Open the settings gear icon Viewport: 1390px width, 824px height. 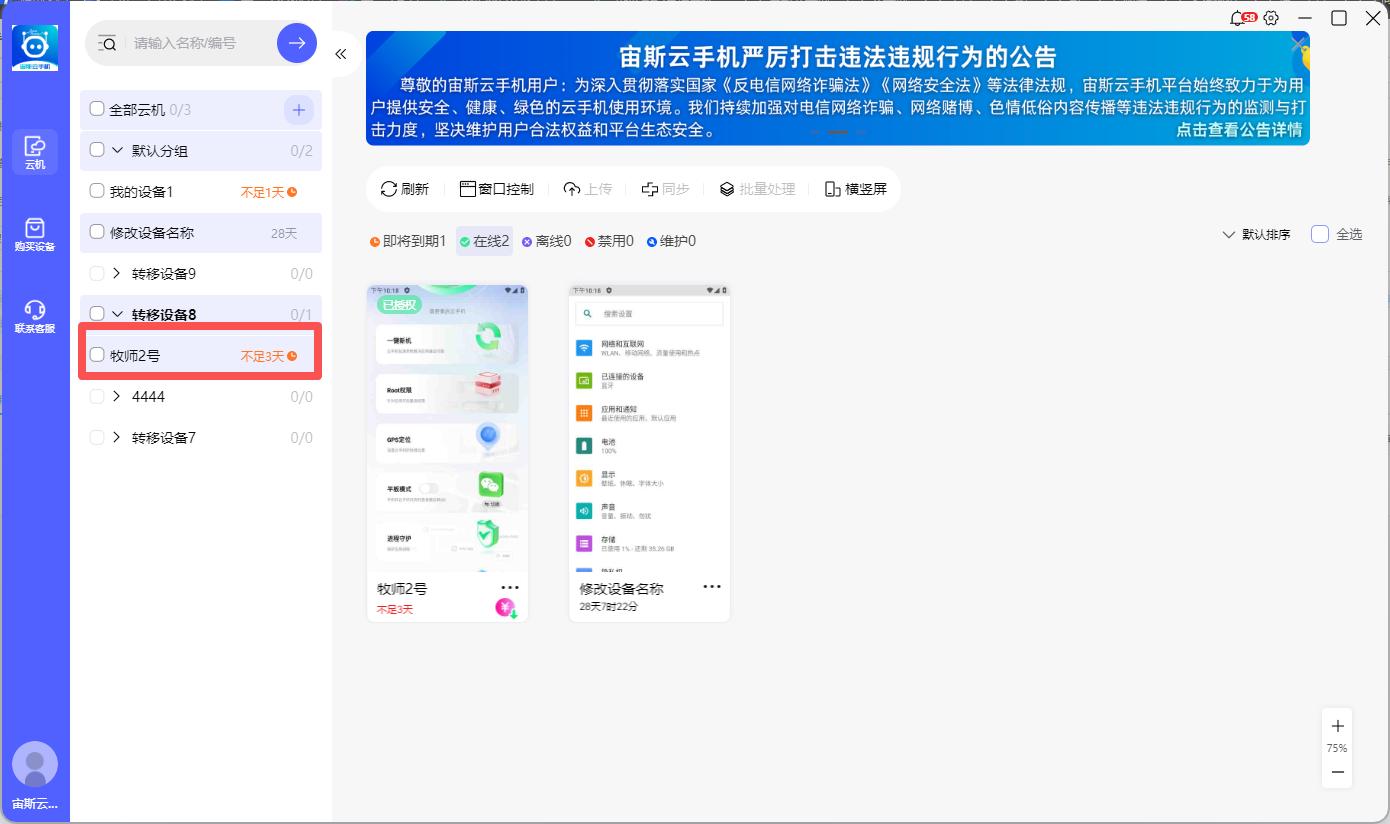pos(1272,18)
